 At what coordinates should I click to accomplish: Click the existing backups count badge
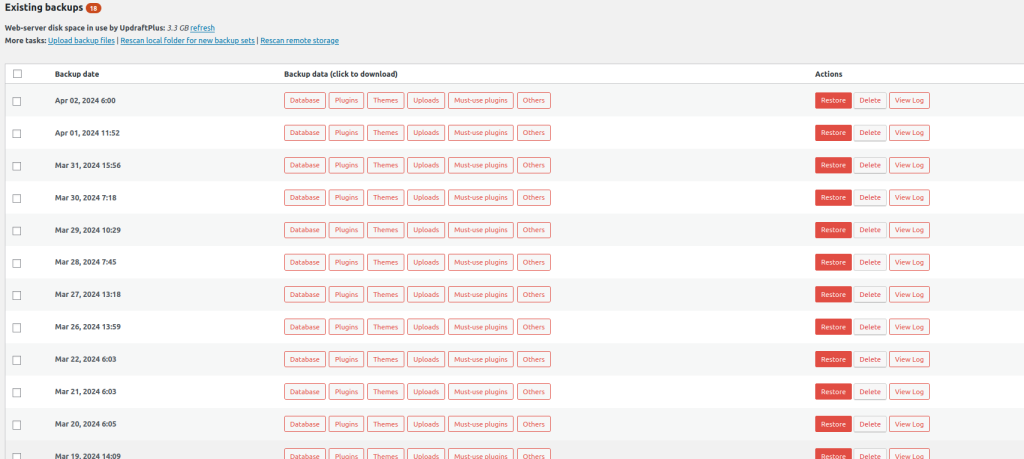94,8
